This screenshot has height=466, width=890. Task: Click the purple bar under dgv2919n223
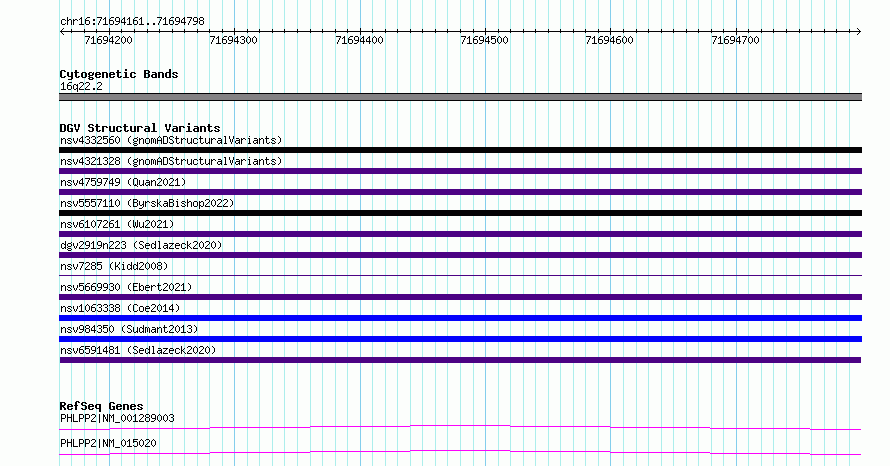click(x=460, y=255)
